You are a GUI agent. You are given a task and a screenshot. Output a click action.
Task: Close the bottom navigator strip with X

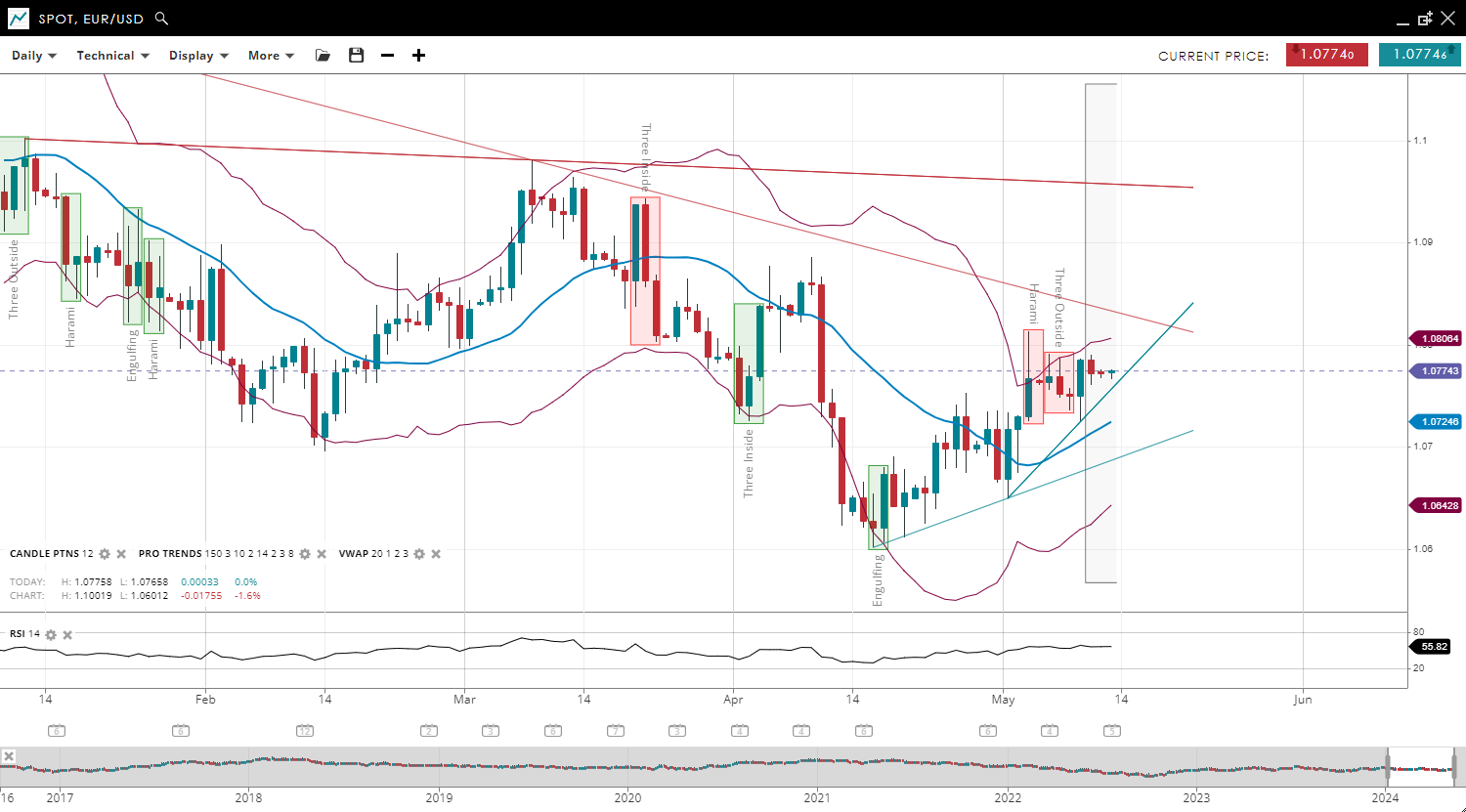tap(8, 756)
